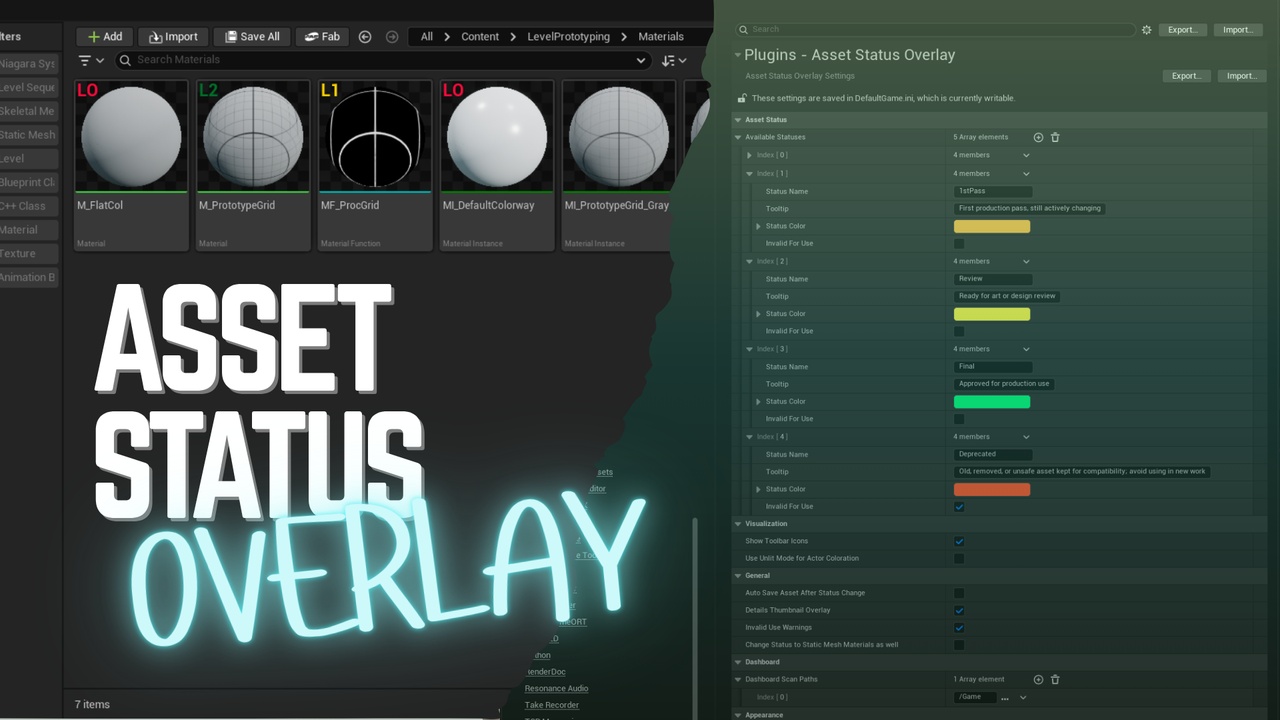The image size is (1280, 720).
Task: Open the content browser filter menu icon
Action: [91, 61]
